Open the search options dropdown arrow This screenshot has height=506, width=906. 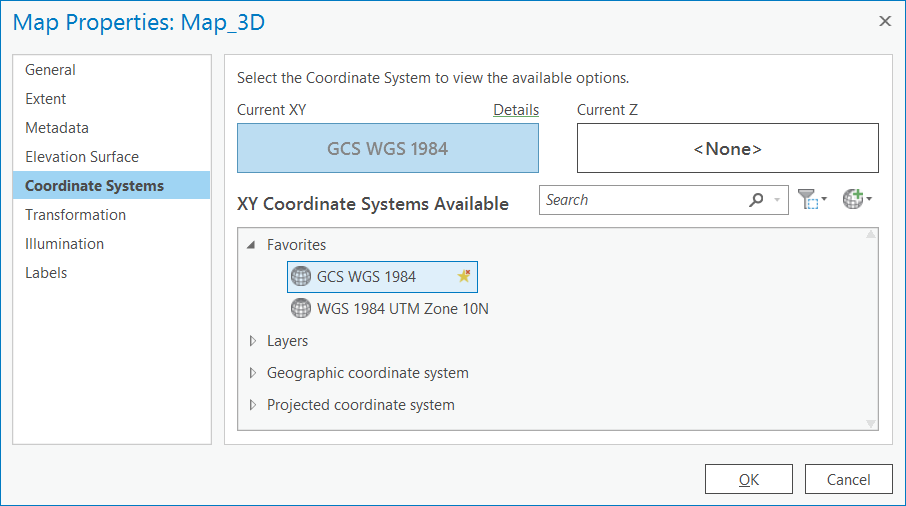(777, 200)
